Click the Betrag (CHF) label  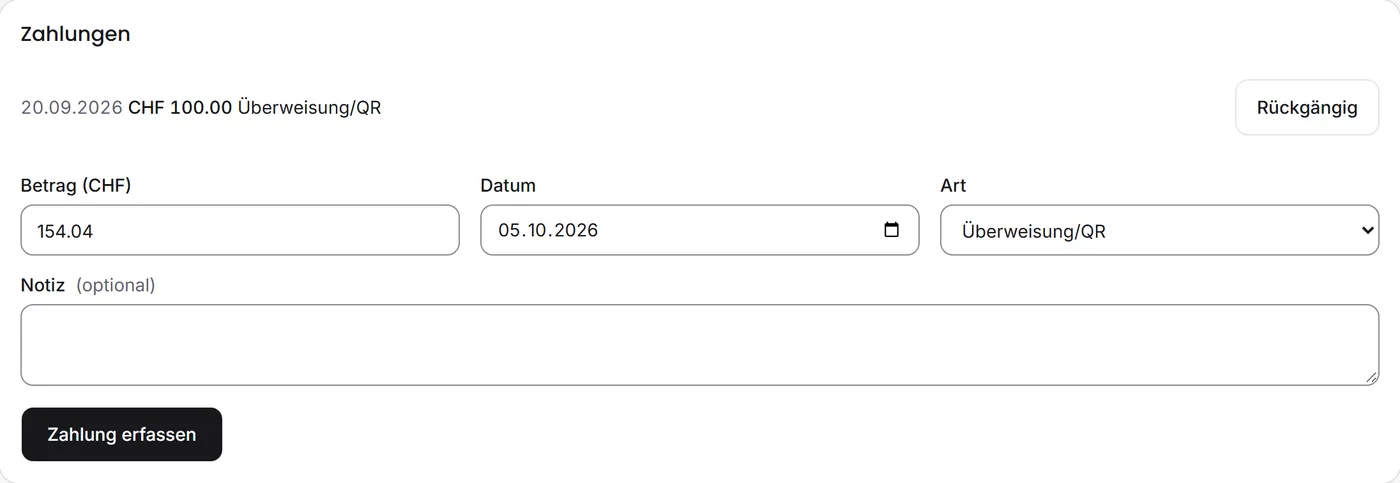point(76,185)
